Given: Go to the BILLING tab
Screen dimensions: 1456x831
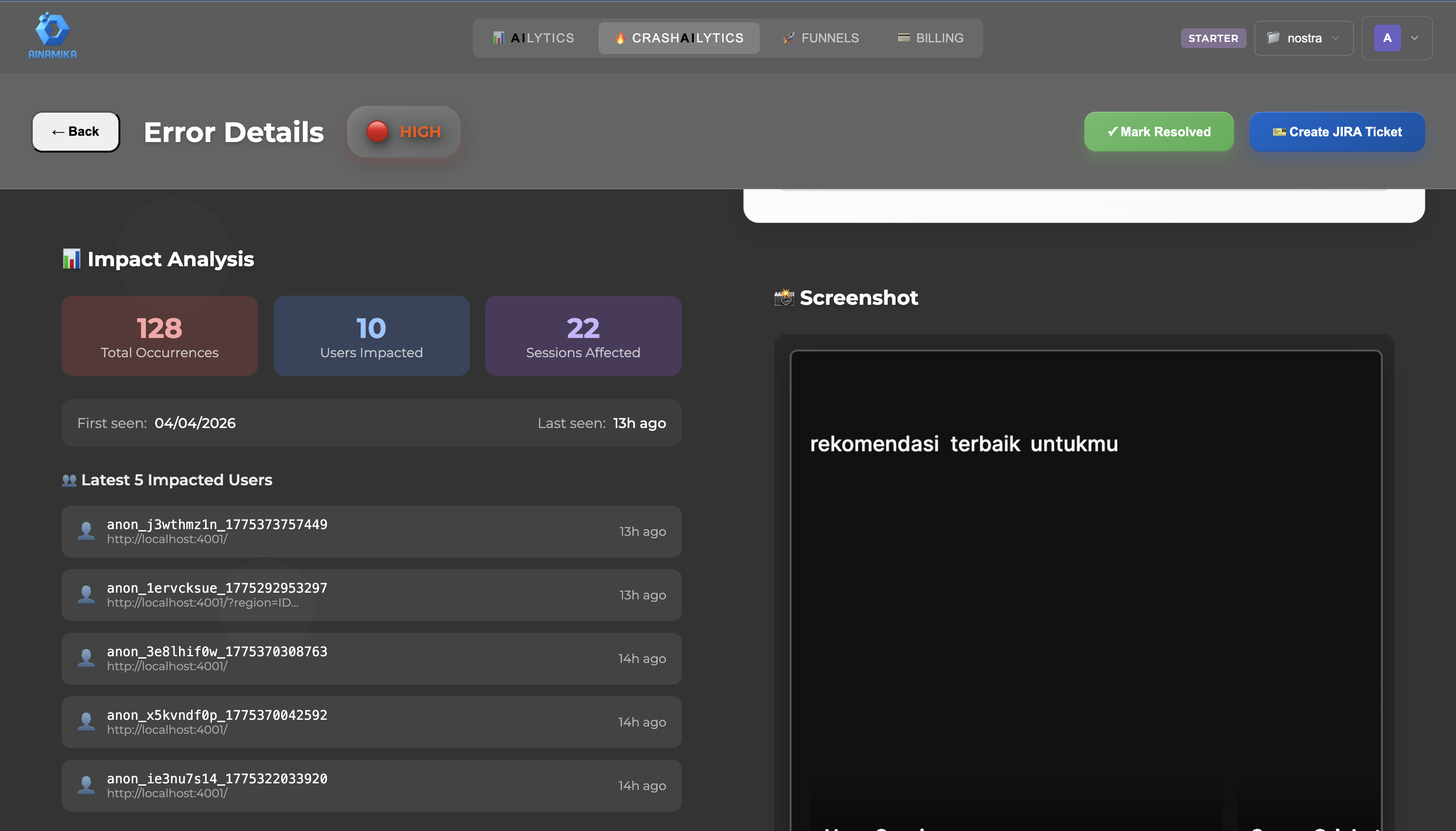Looking at the screenshot, I should 930,38.
